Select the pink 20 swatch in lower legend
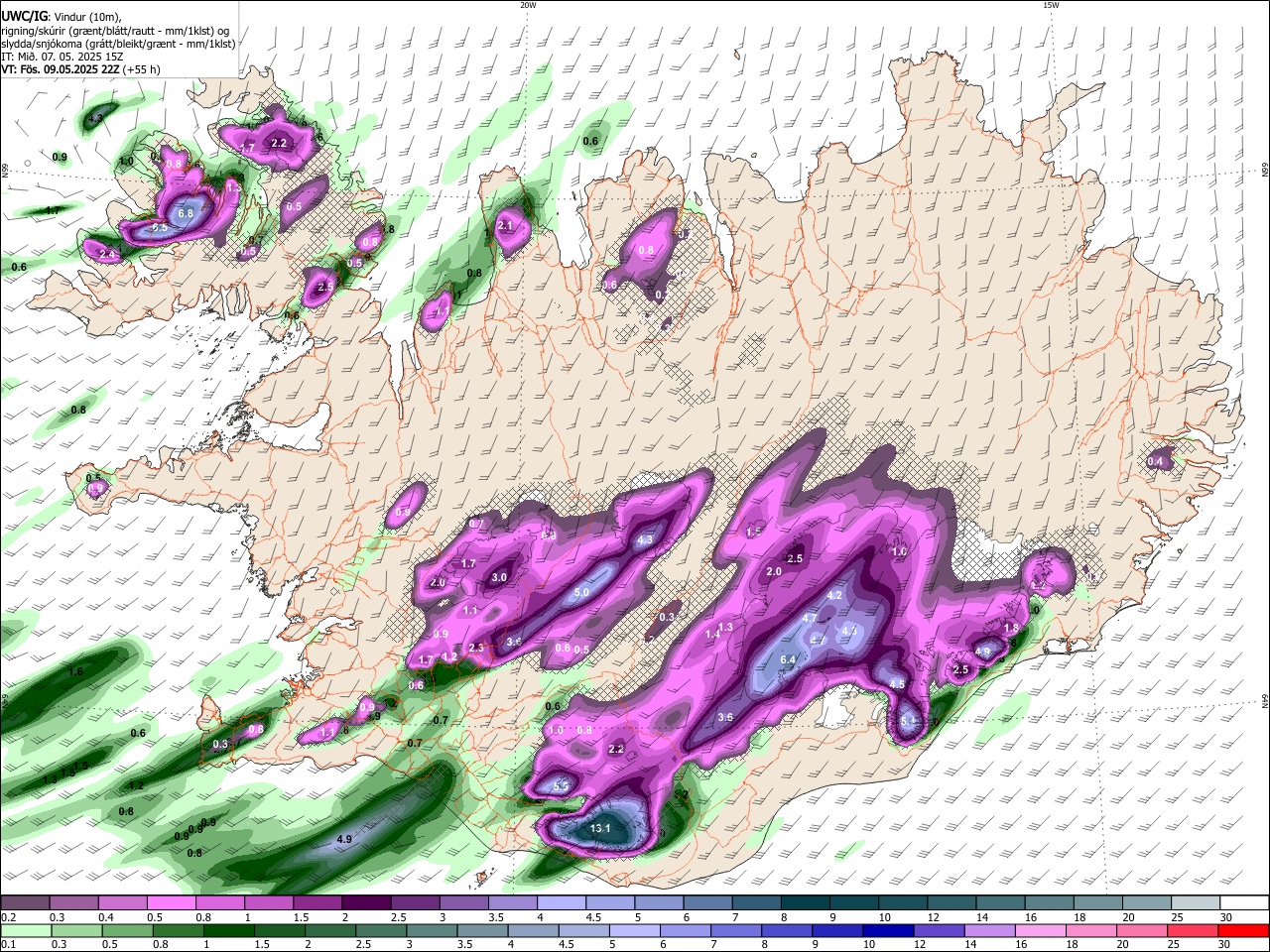1270x952 pixels. 1142,930
